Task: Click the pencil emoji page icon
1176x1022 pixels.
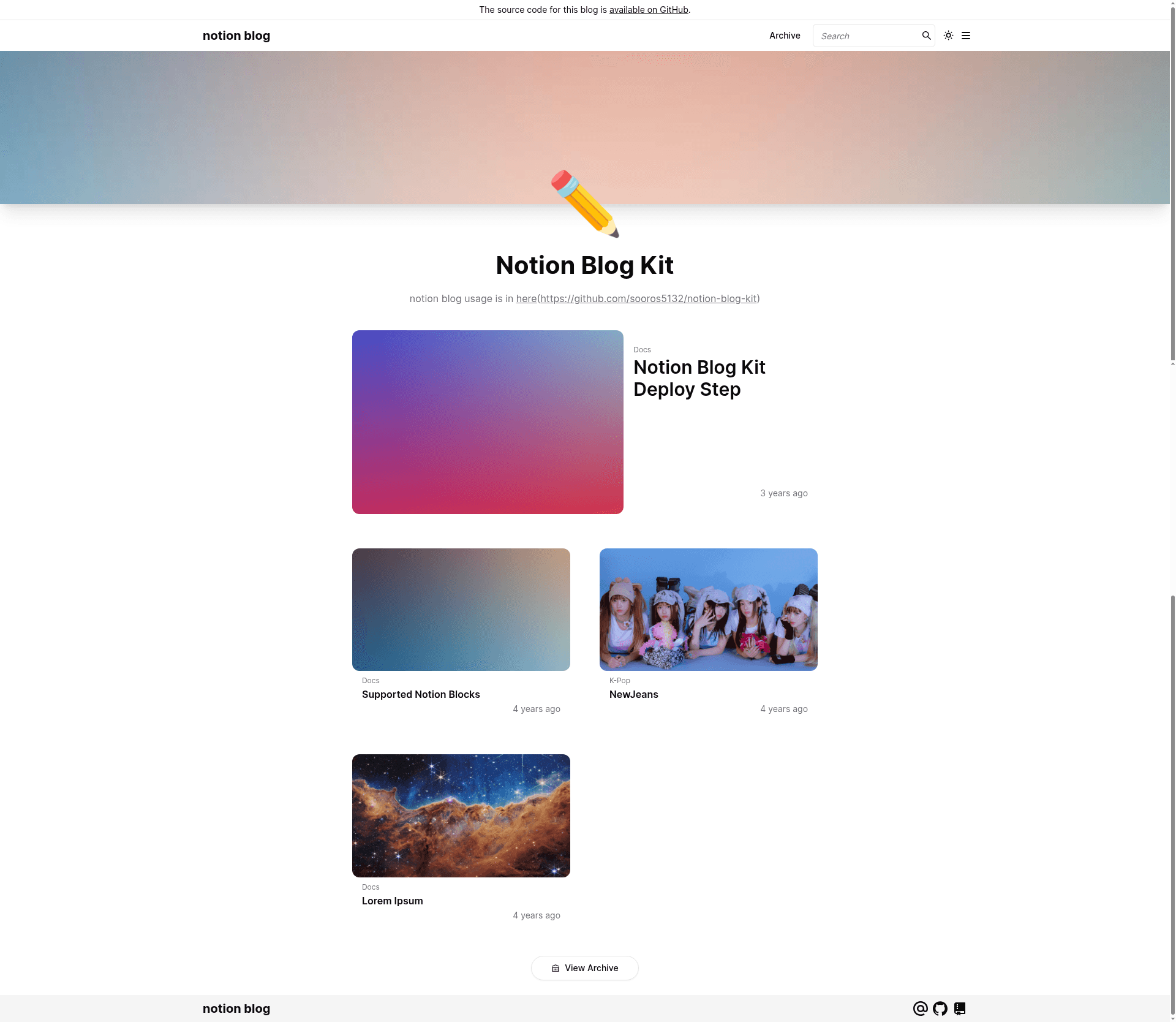Action: 585,203
